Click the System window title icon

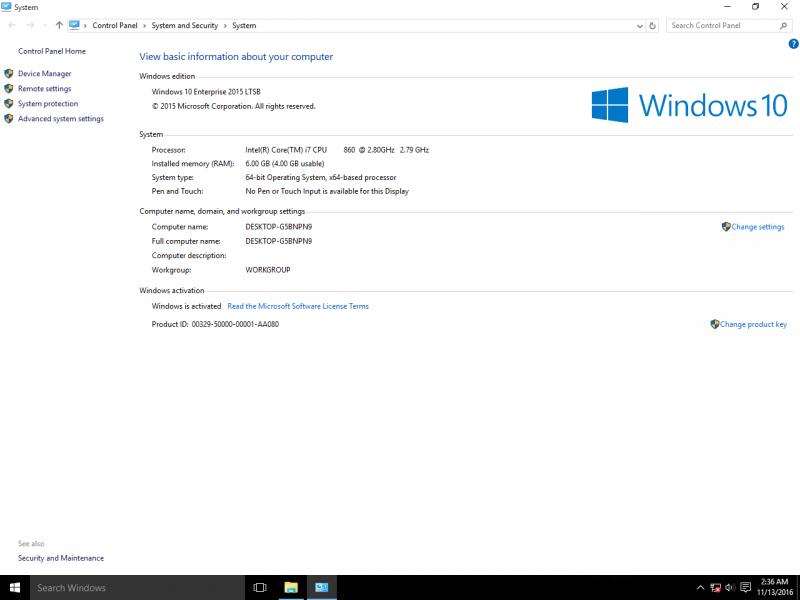(6, 7)
